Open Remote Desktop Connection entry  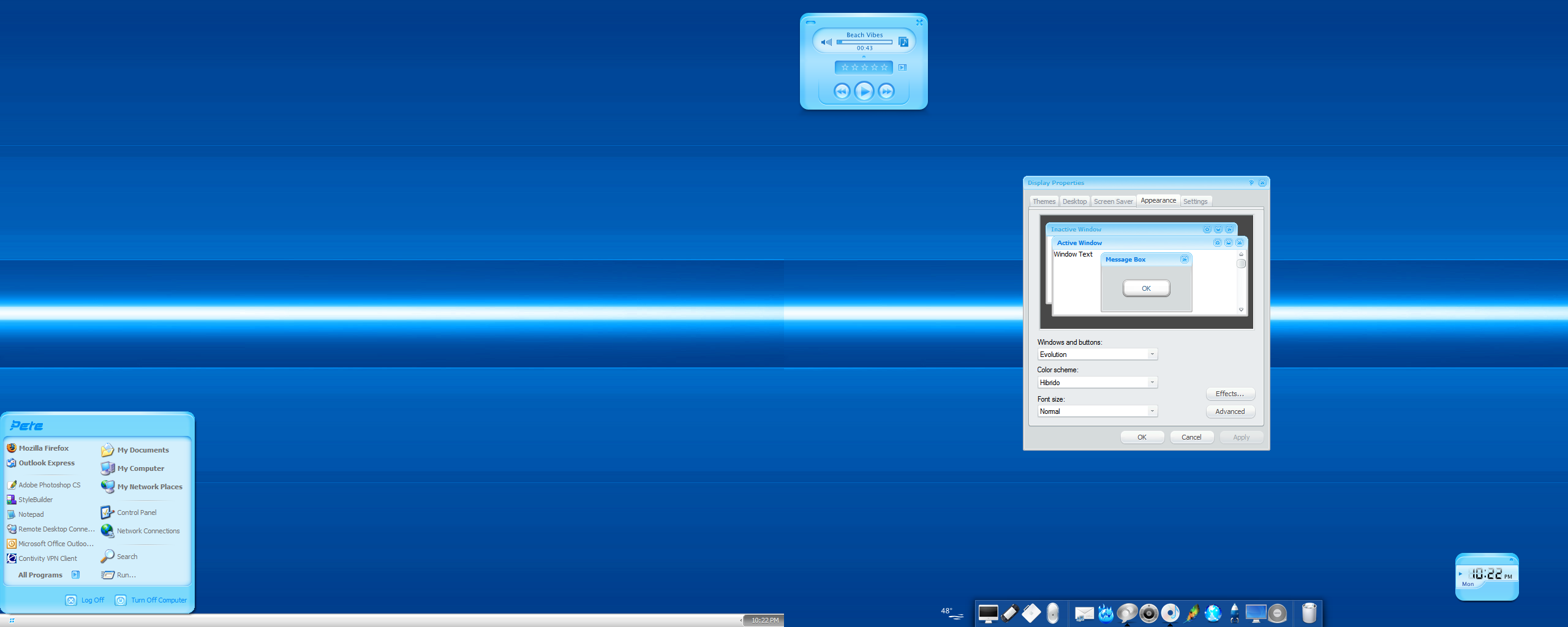pos(51,529)
